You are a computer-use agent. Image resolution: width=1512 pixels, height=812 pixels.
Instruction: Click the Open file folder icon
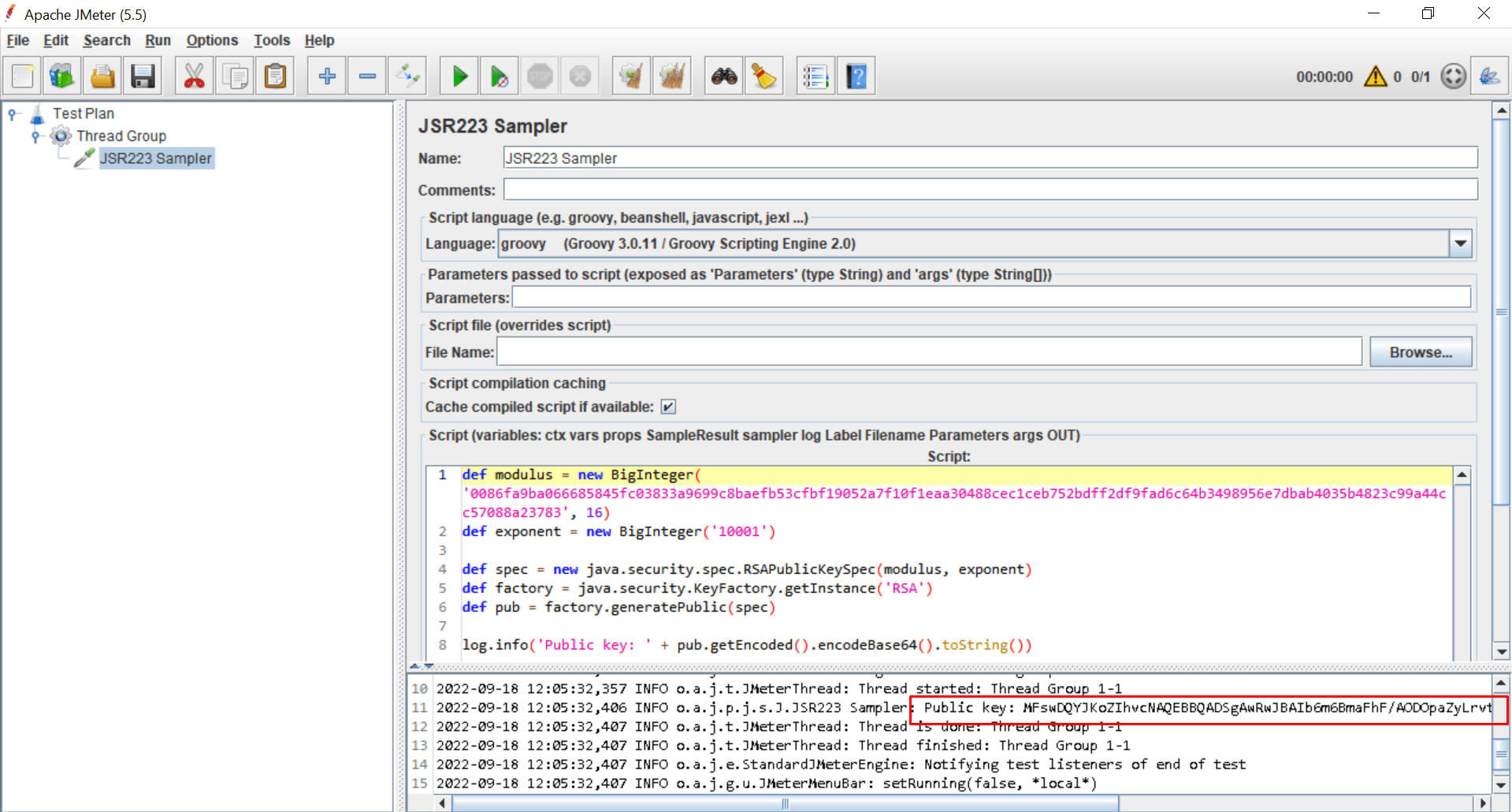[102, 76]
